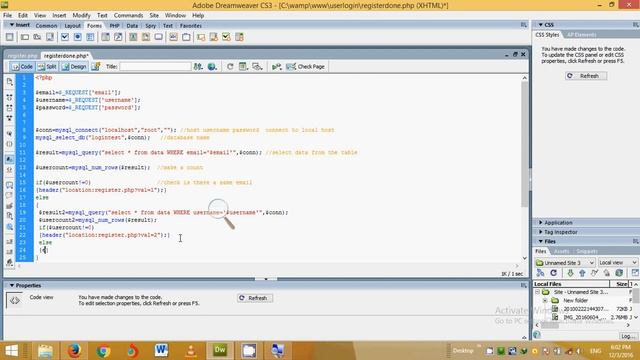The image size is (640, 360).
Task: Refresh the Design view from document toolbar
Action: pyautogui.click(x=230, y=67)
